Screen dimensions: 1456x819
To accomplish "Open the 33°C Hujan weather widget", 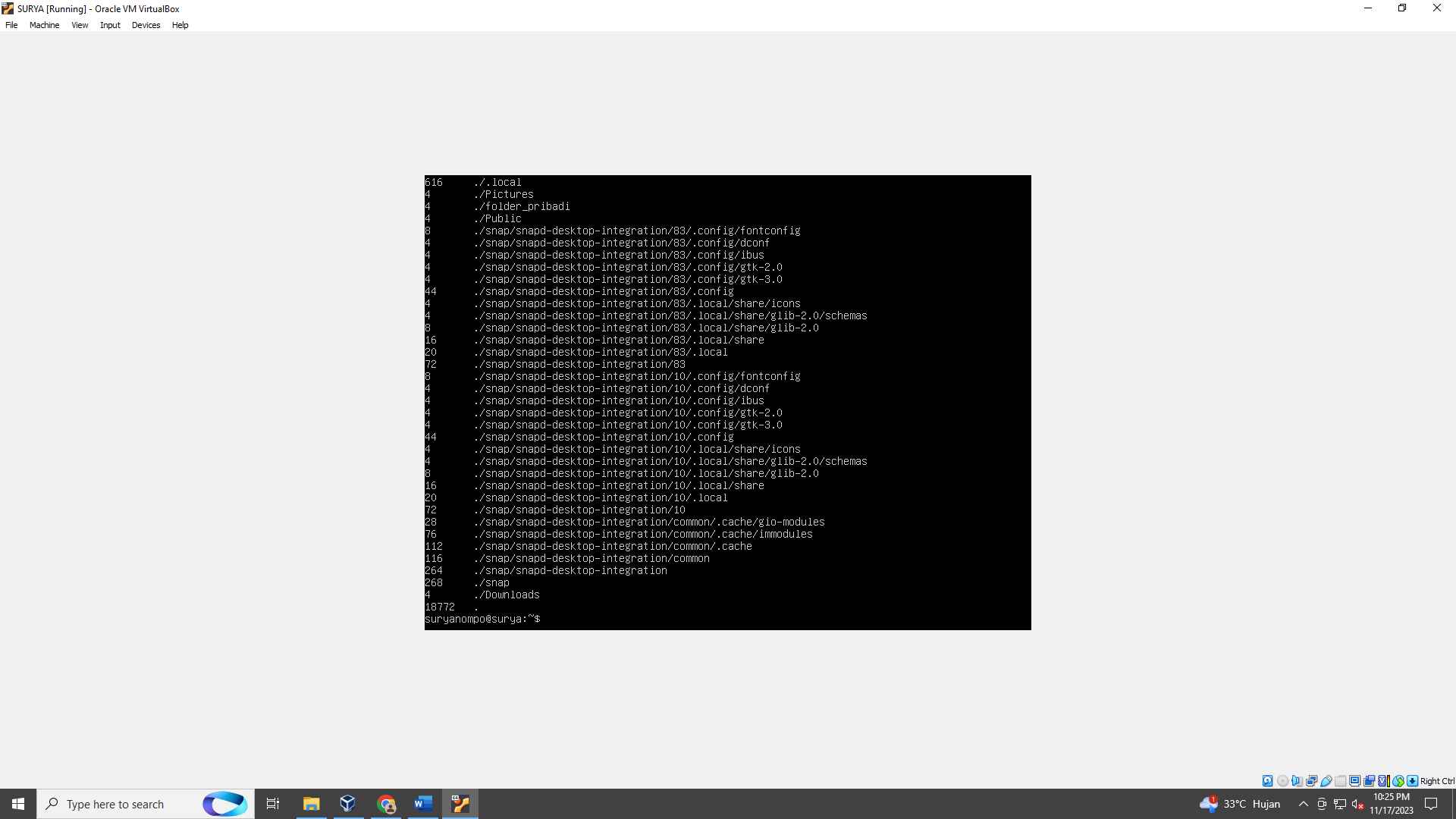I will [x=1240, y=804].
